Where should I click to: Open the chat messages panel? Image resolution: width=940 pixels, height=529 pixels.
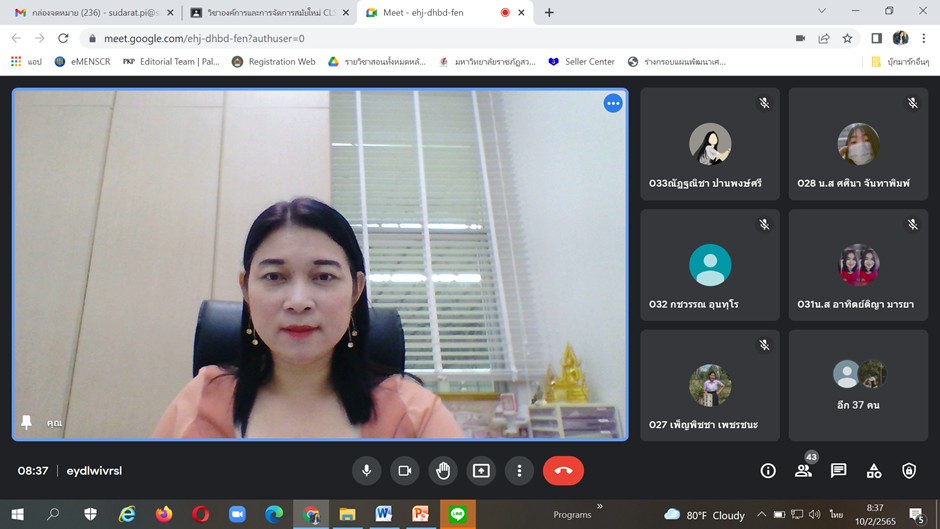pos(838,471)
